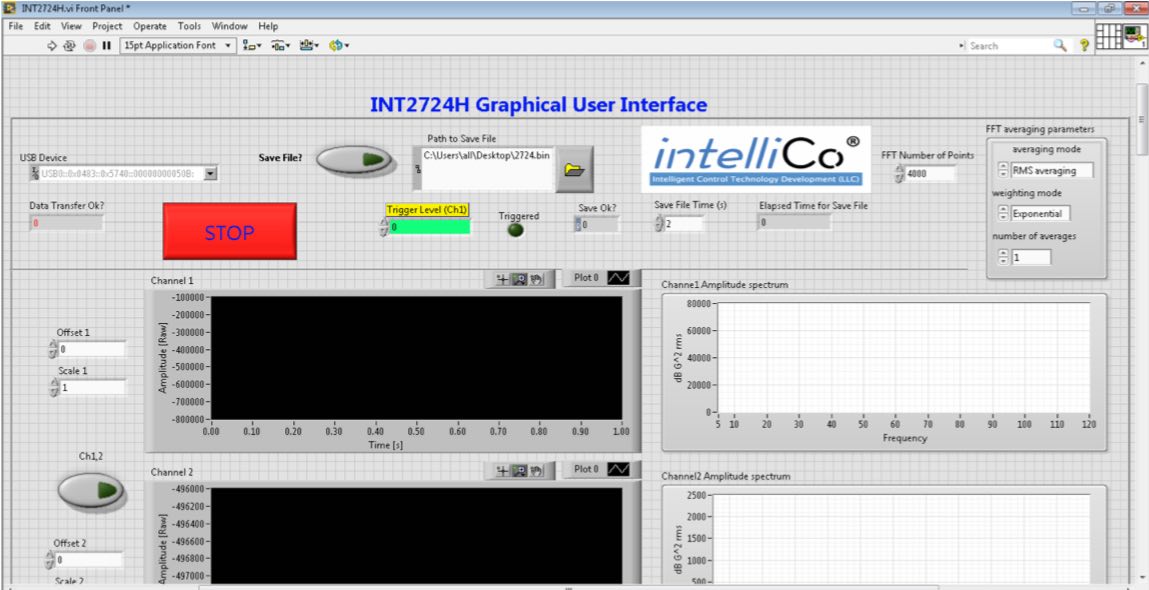The height and width of the screenshot is (590, 1149).
Task: Click the Run Continuously toolbar icon
Action: click(x=70, y=46)
